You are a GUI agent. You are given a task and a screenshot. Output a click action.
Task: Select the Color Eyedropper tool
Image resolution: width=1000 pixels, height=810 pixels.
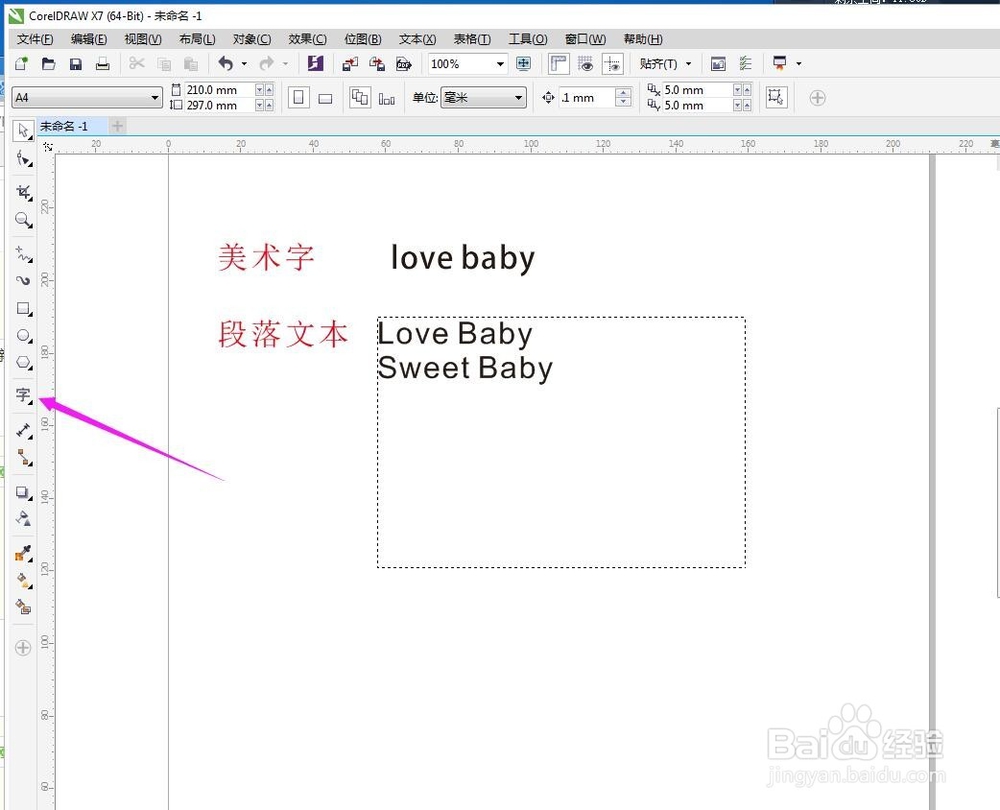pyautogui.click(x=24, y=553)
